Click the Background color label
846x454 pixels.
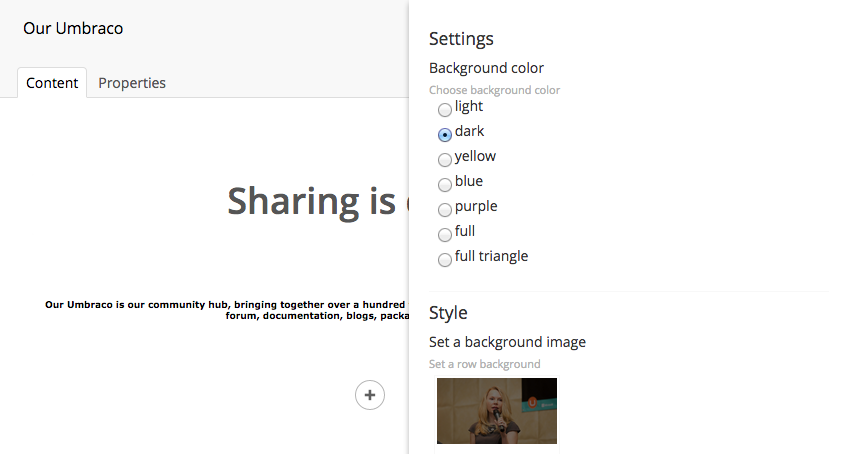point(486,68)
